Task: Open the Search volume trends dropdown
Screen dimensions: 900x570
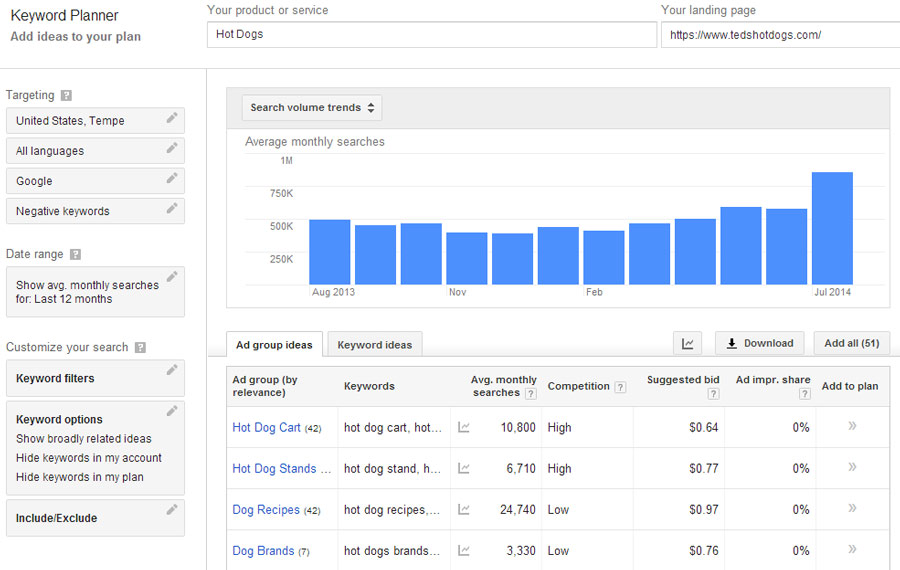Action: click(312, 107)
